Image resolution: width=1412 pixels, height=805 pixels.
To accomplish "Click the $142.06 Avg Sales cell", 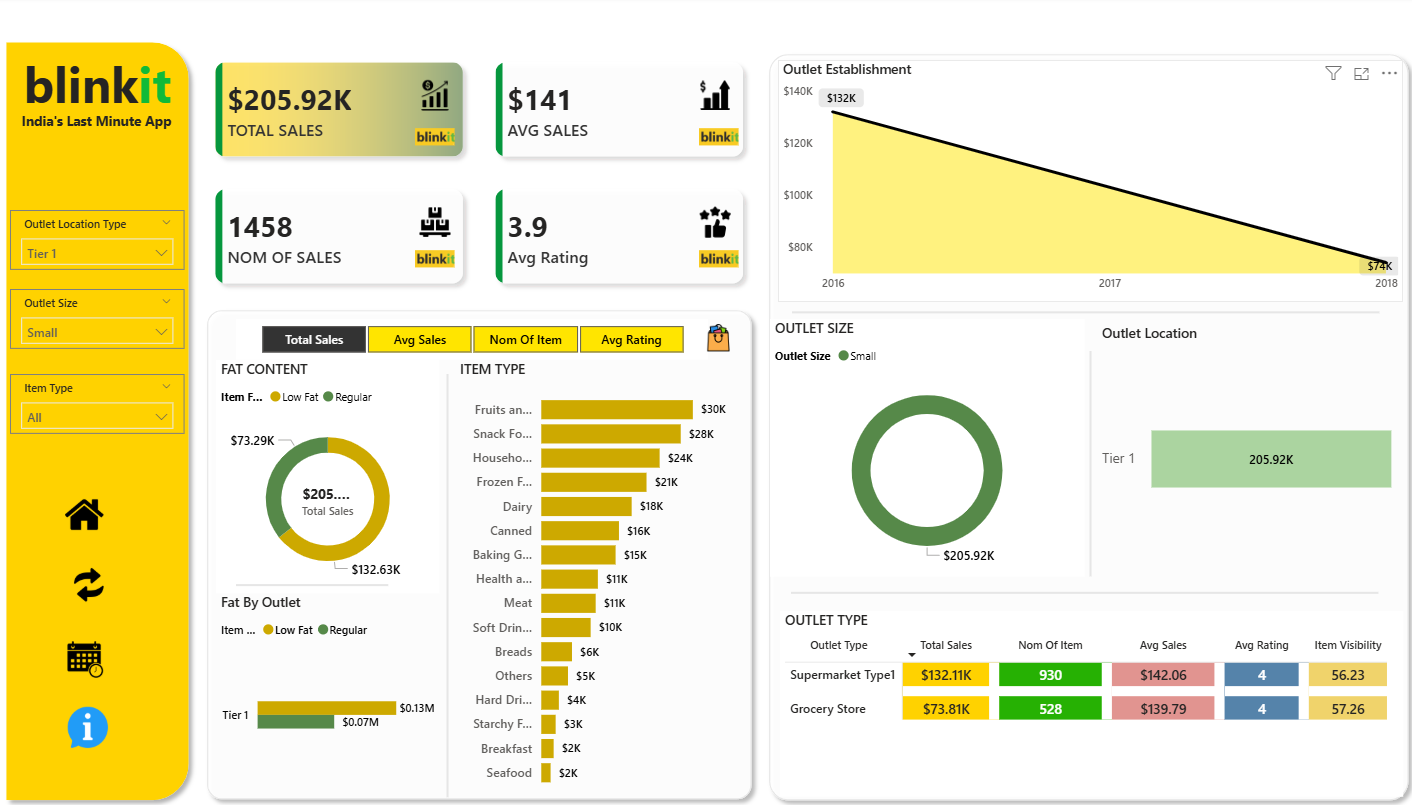I will point(1162,675).
